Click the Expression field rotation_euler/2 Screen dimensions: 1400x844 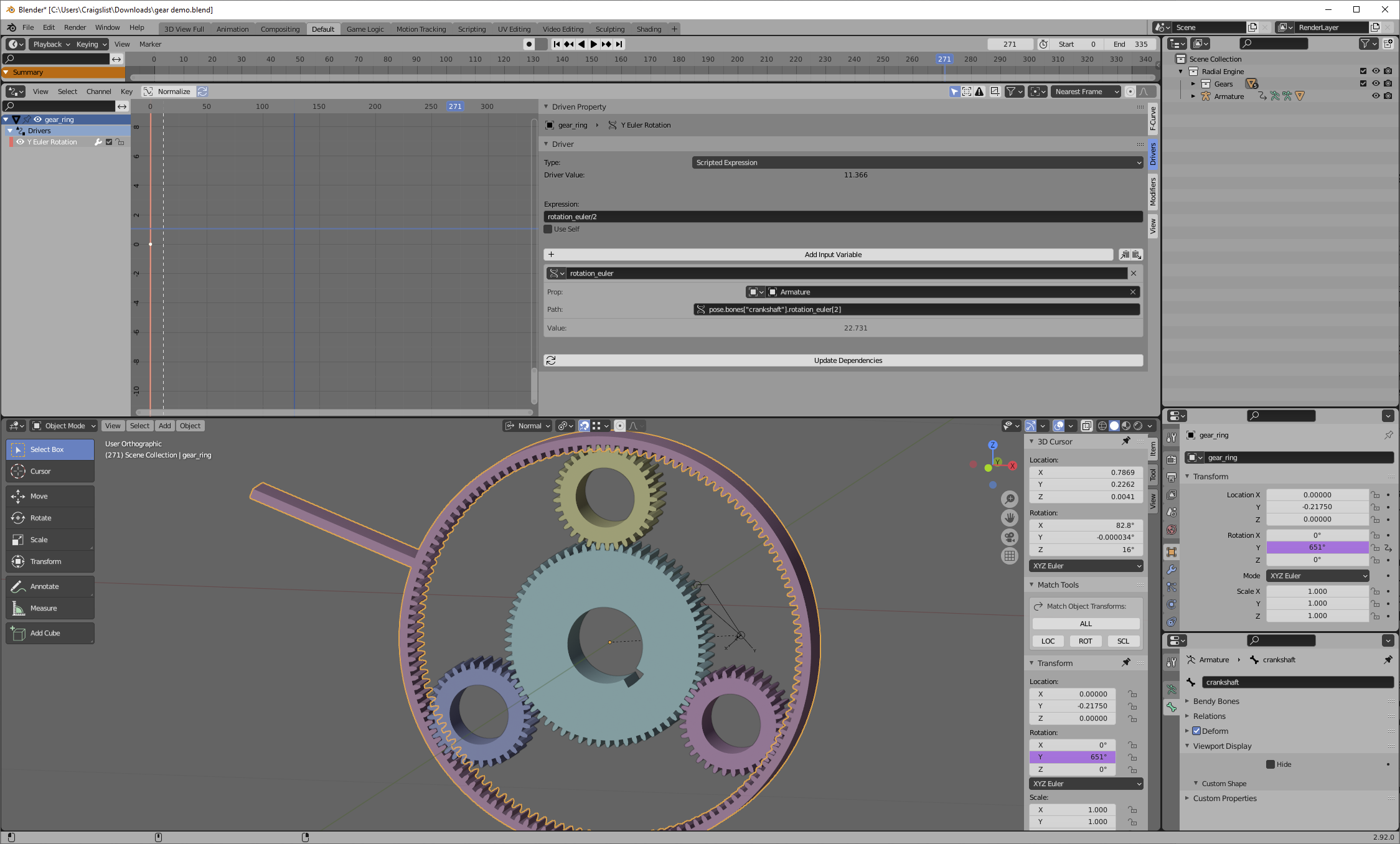click(x=843, y=217)
